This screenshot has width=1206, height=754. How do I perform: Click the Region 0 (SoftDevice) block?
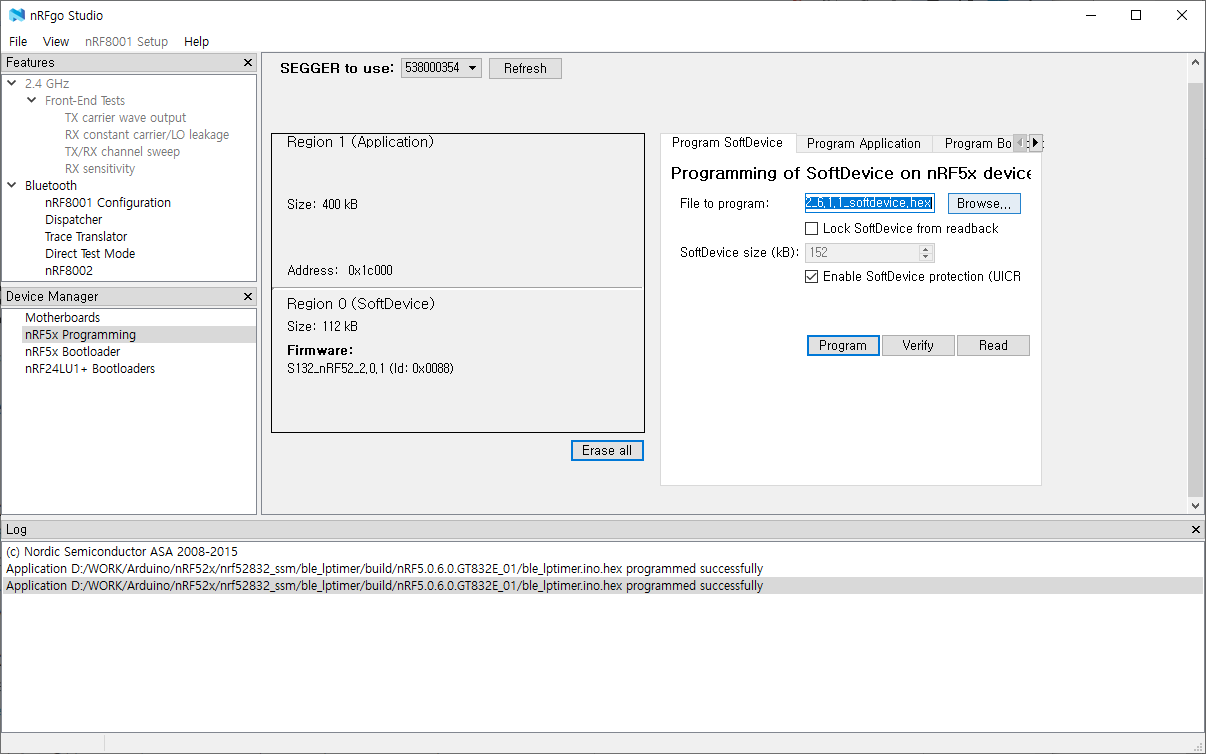(x=457, y=360)
